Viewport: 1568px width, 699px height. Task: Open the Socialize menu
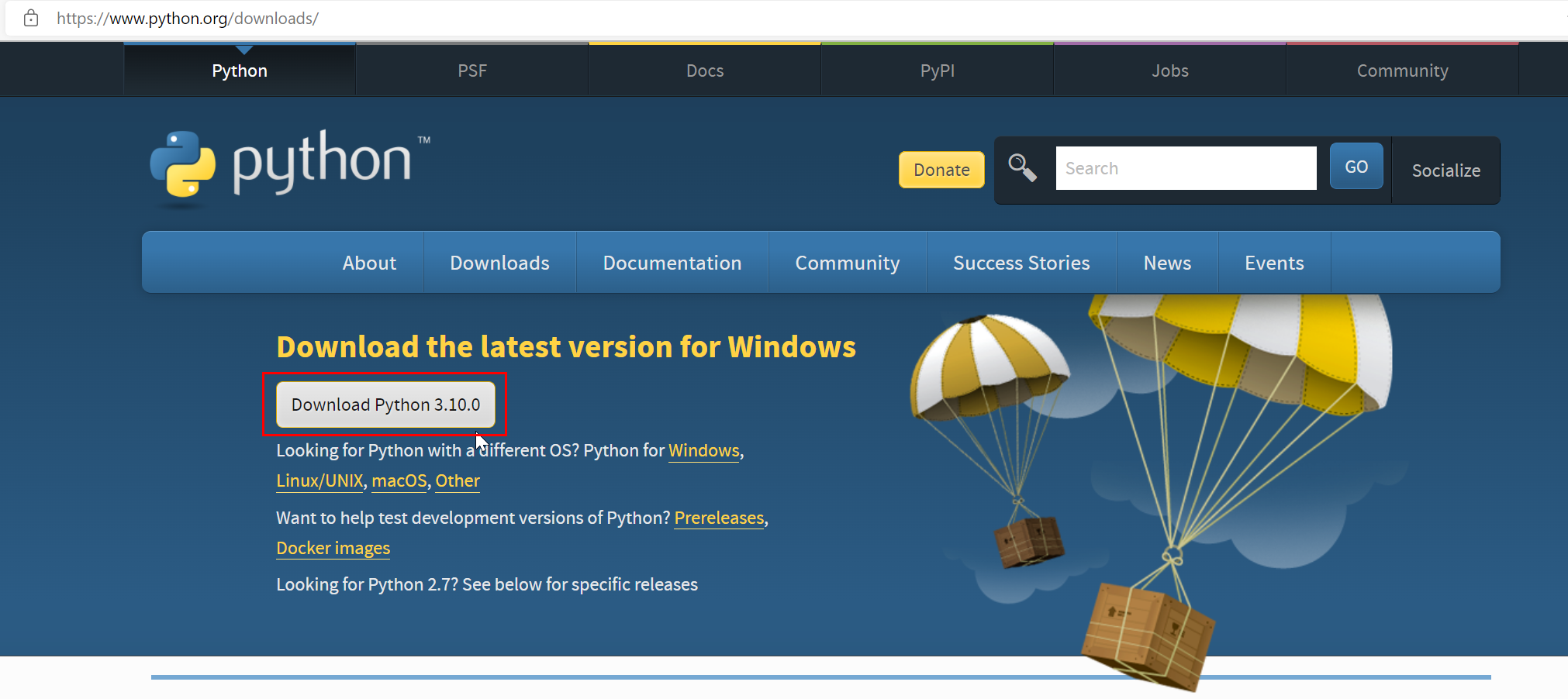[1446, 170]
